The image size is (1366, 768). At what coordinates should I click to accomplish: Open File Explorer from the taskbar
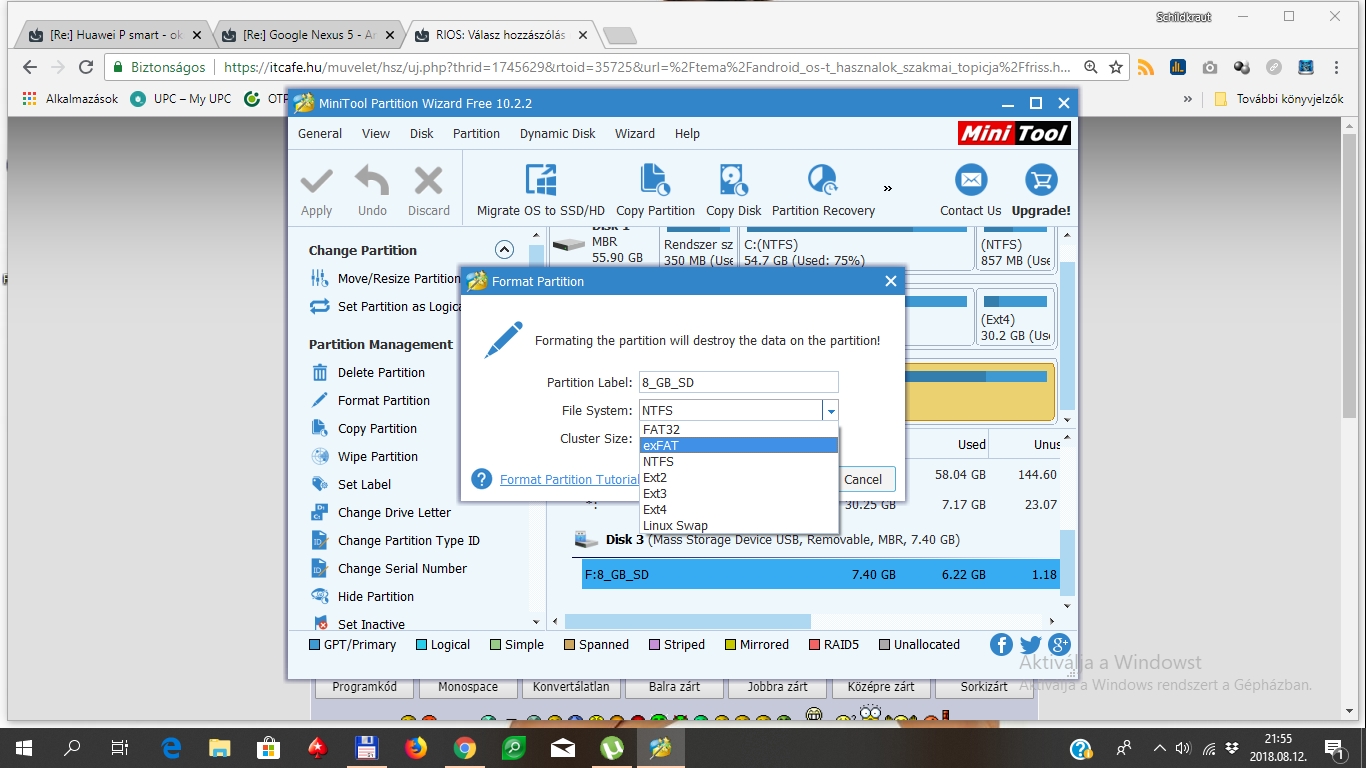point(219,747)
